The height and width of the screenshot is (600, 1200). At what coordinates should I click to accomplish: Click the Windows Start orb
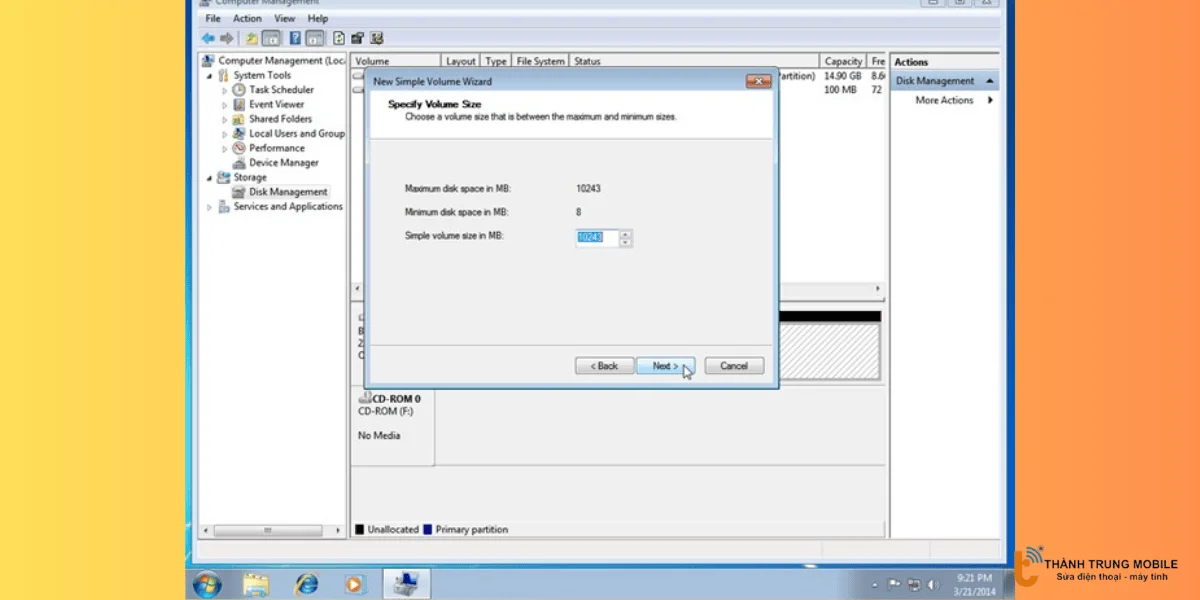[x=207, y=583]
